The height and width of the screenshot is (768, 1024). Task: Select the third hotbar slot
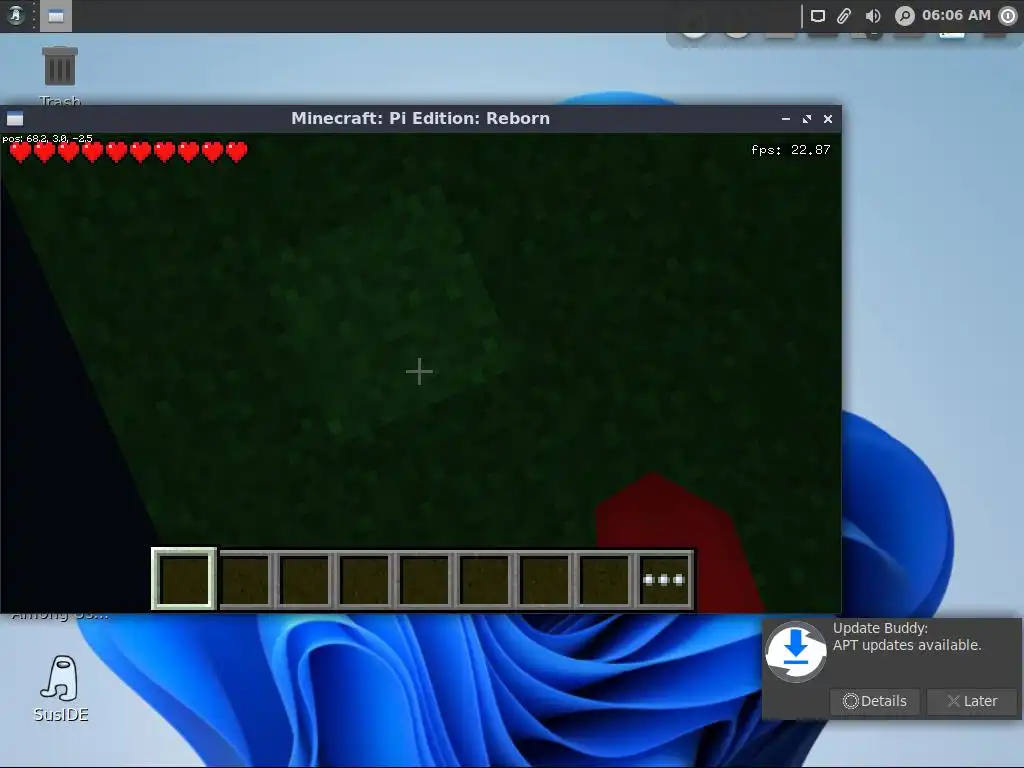click(305, 579)
